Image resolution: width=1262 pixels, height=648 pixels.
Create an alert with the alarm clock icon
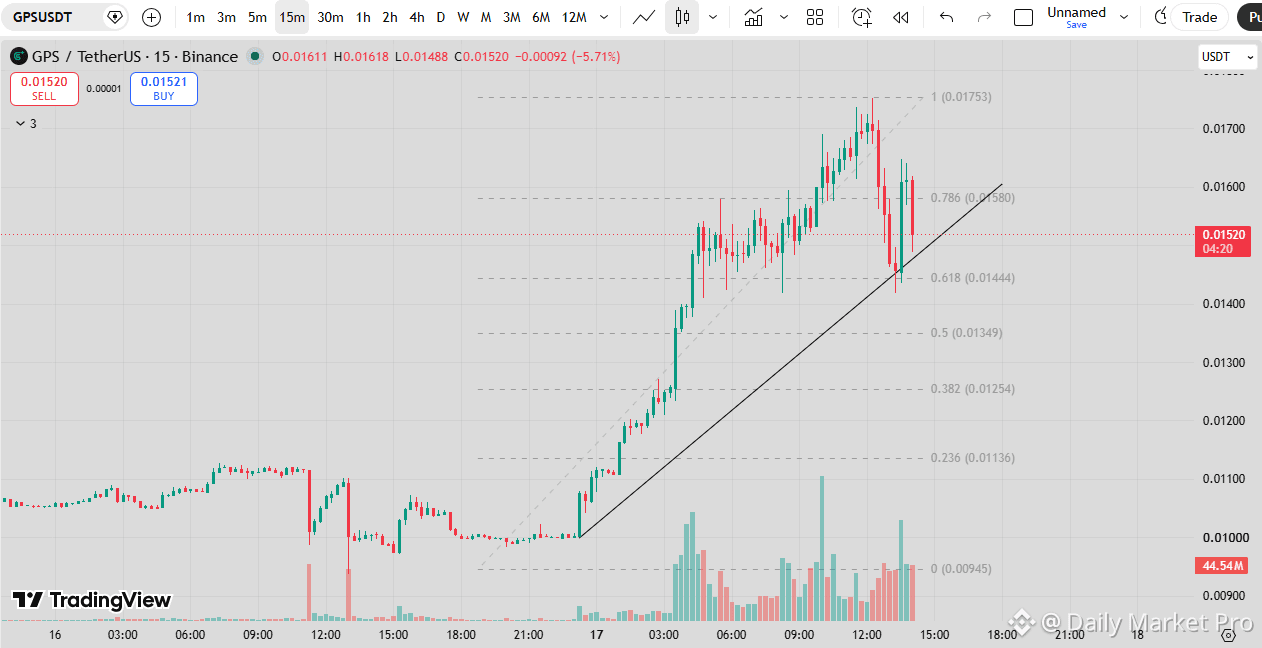pos(862,17)
